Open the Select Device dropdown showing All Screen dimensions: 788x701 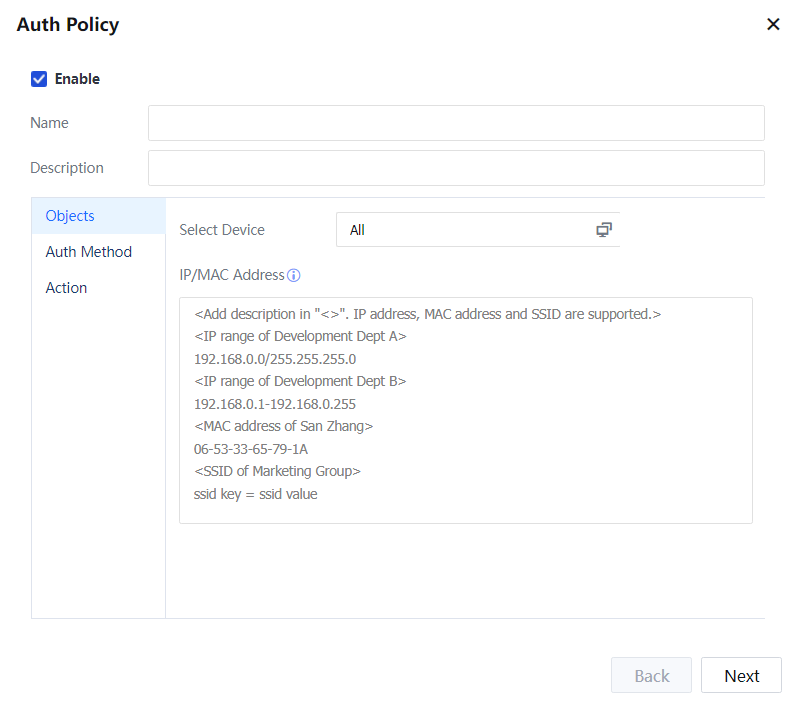tap(465, 230)
